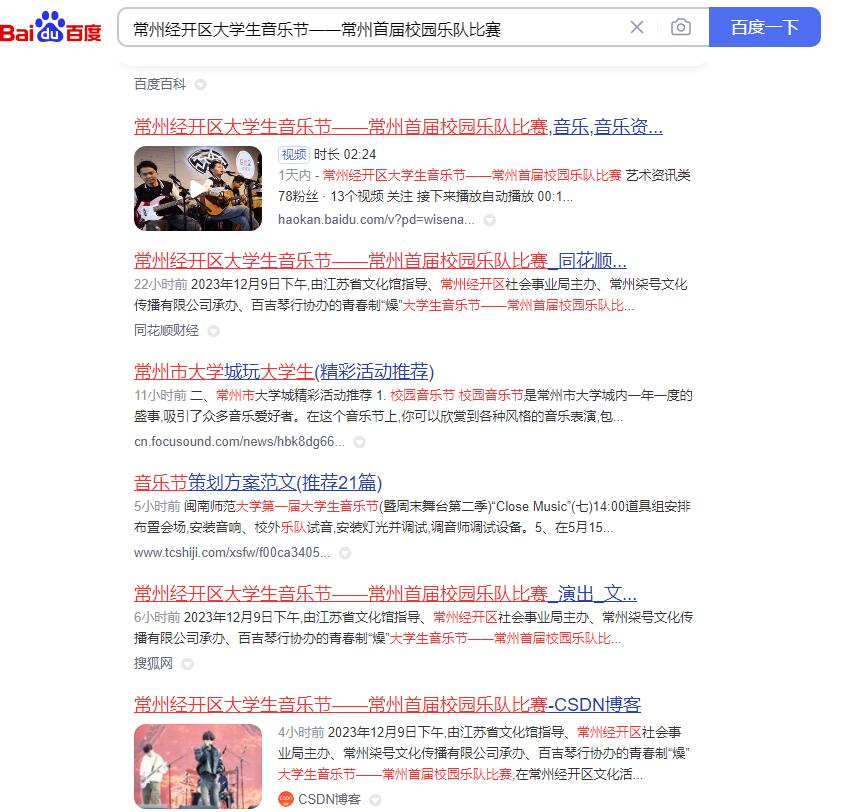Open the result title ending with 演出_文...
Screen dimensions: 858x812
point(385,594)
